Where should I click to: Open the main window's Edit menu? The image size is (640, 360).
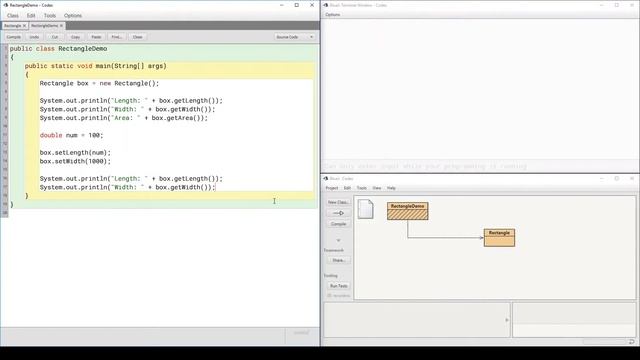tap(347, 188)
